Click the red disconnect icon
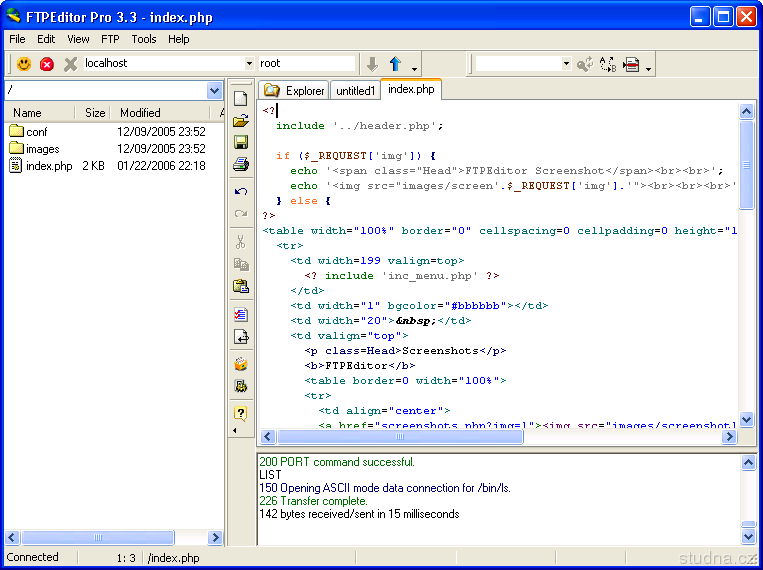This screenshot has height=570, width=763. click(47, 64)
